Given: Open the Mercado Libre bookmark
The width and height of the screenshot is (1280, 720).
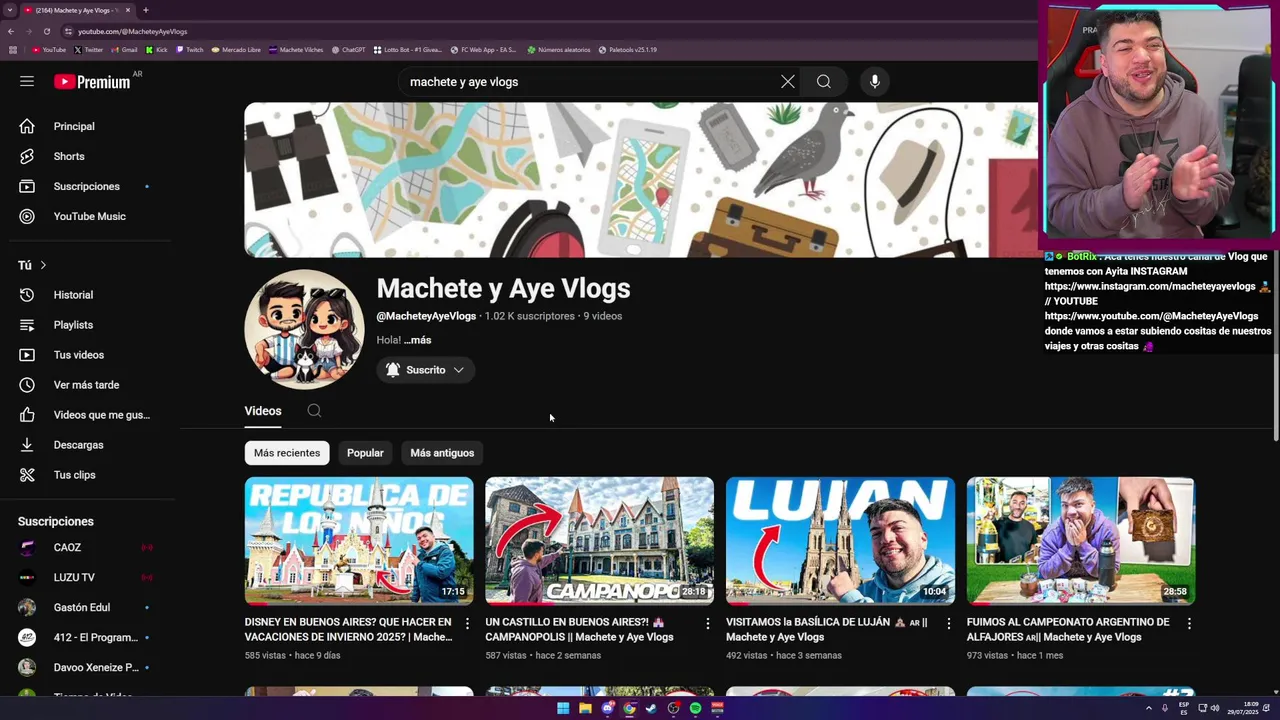Looking at the screenshot, I should coord(236,50).
